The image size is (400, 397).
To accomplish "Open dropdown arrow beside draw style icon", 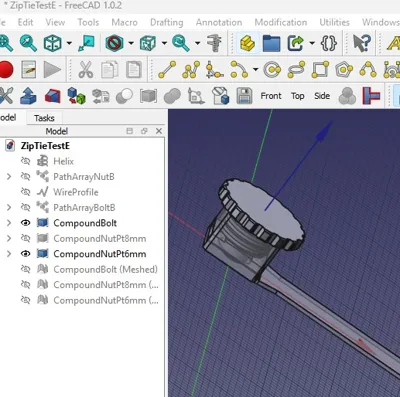I will pos(131,43).
